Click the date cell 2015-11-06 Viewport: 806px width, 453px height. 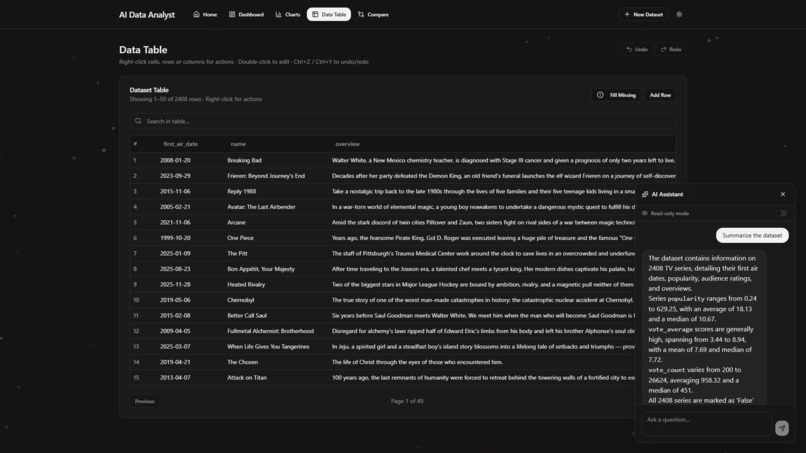coord(175,191)
